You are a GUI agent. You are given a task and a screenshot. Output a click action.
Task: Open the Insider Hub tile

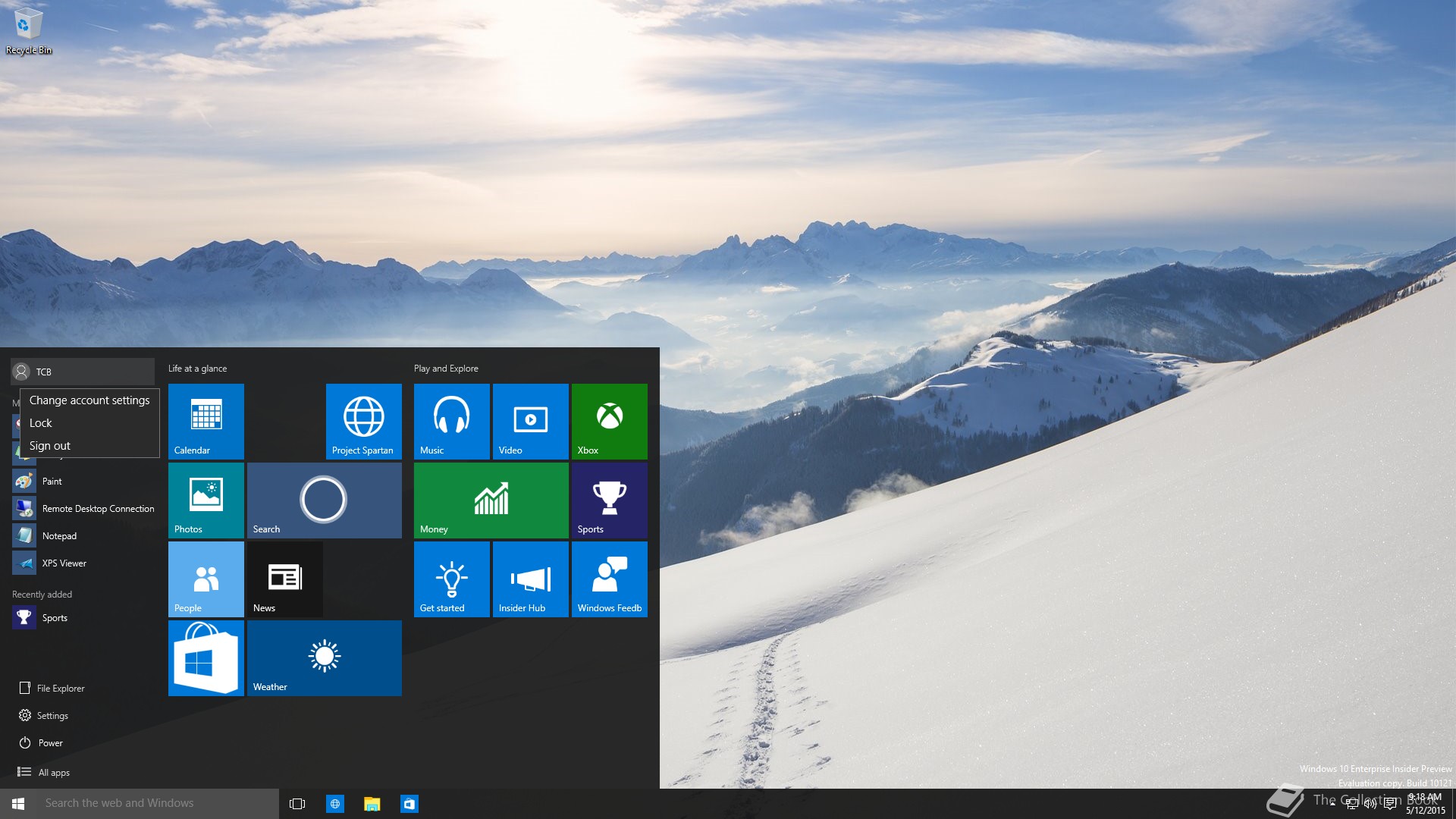(x=531, y=579)
